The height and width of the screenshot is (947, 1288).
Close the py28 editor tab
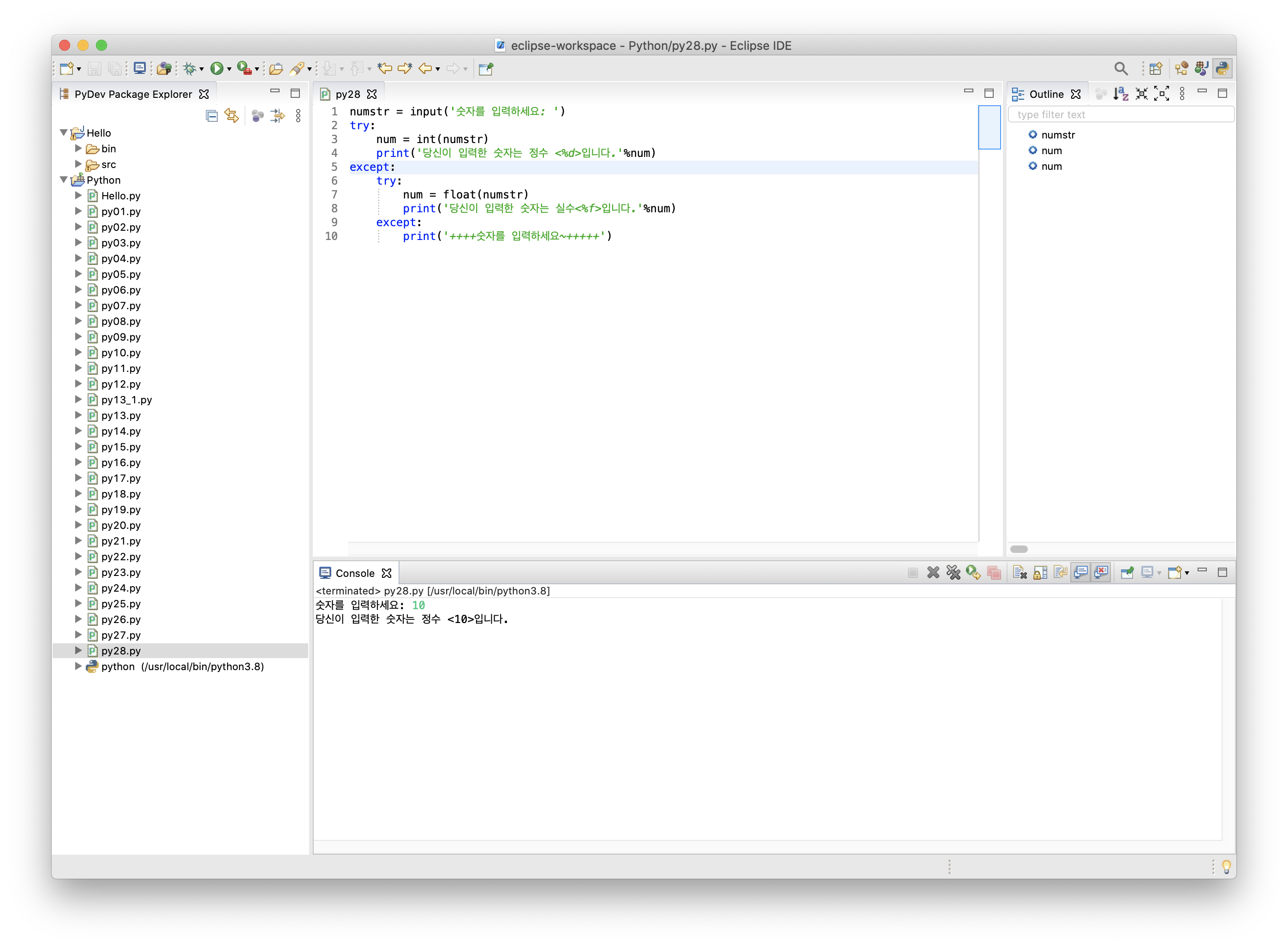[x=372, y=94]
